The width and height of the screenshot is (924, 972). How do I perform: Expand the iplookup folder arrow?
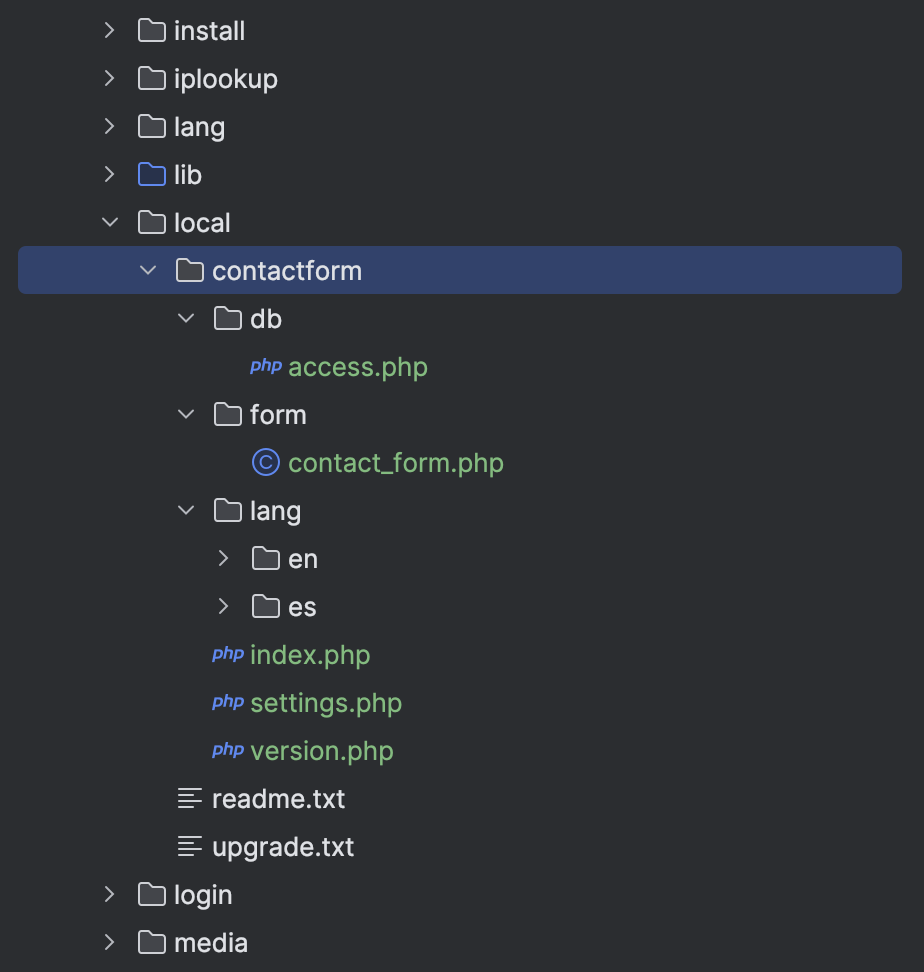[110, 78]
